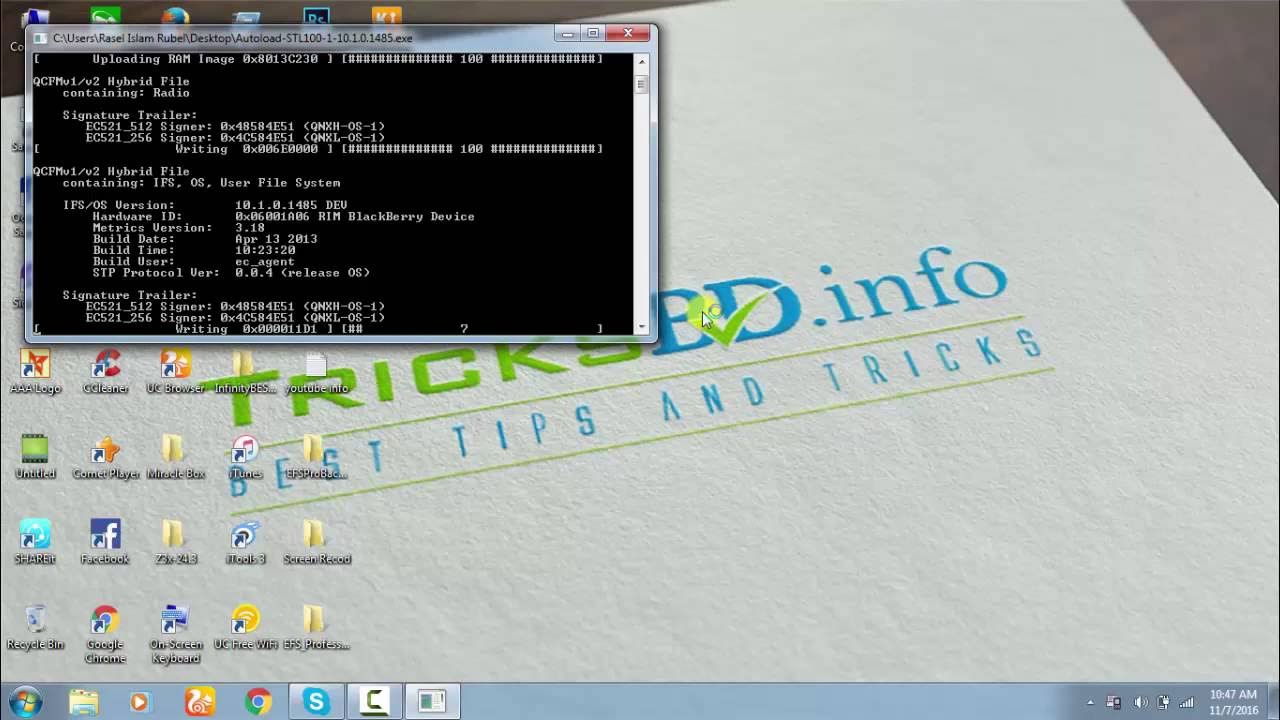Open the power status tray icon

point(1163,703)
